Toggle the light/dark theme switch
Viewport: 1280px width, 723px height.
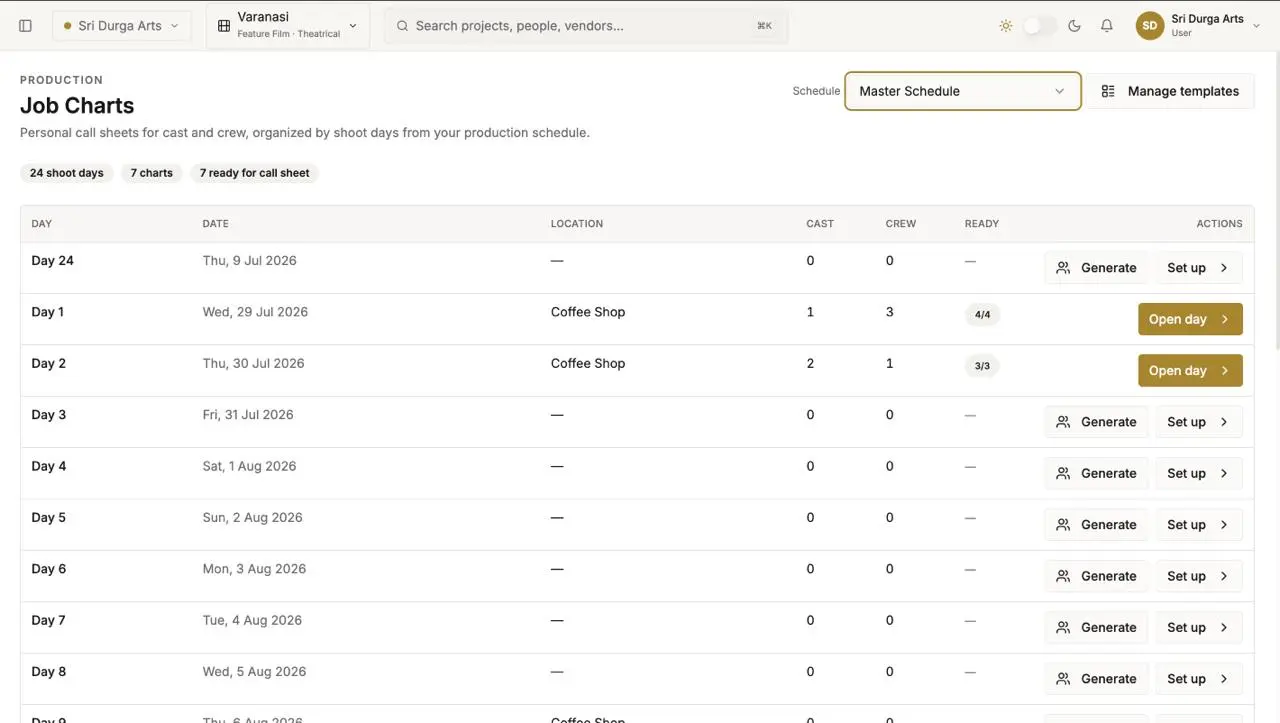click(x=1040, y=26)
